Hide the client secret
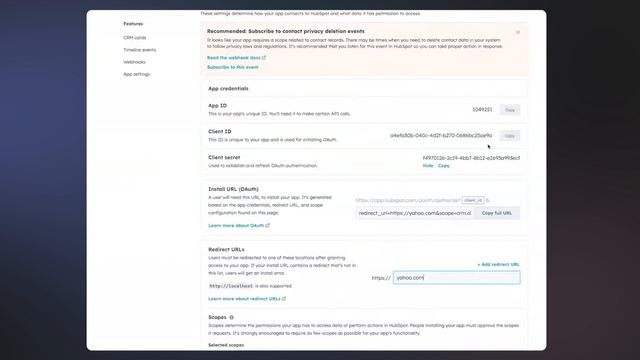 pyautogui.click(x=428, y=166)
